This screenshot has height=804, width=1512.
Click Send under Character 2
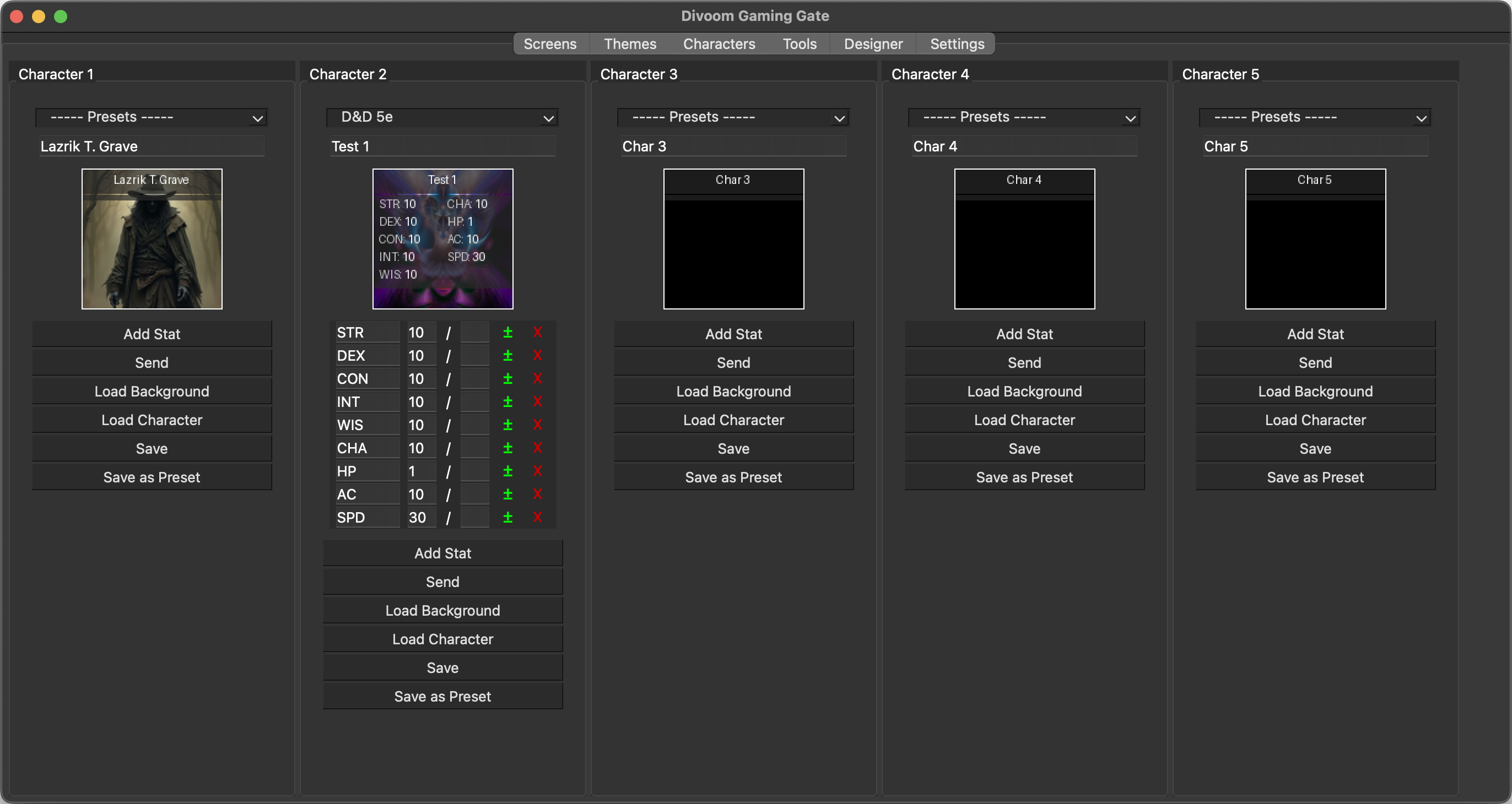point(442,582)
